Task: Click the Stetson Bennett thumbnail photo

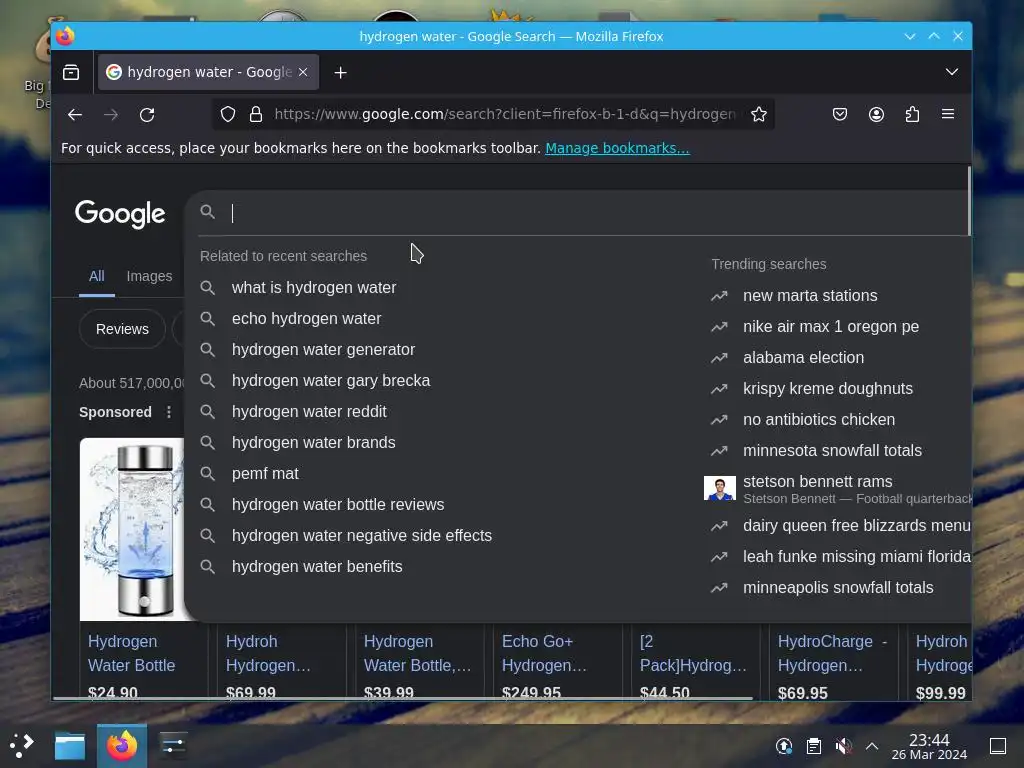Action: pos(720,488)
